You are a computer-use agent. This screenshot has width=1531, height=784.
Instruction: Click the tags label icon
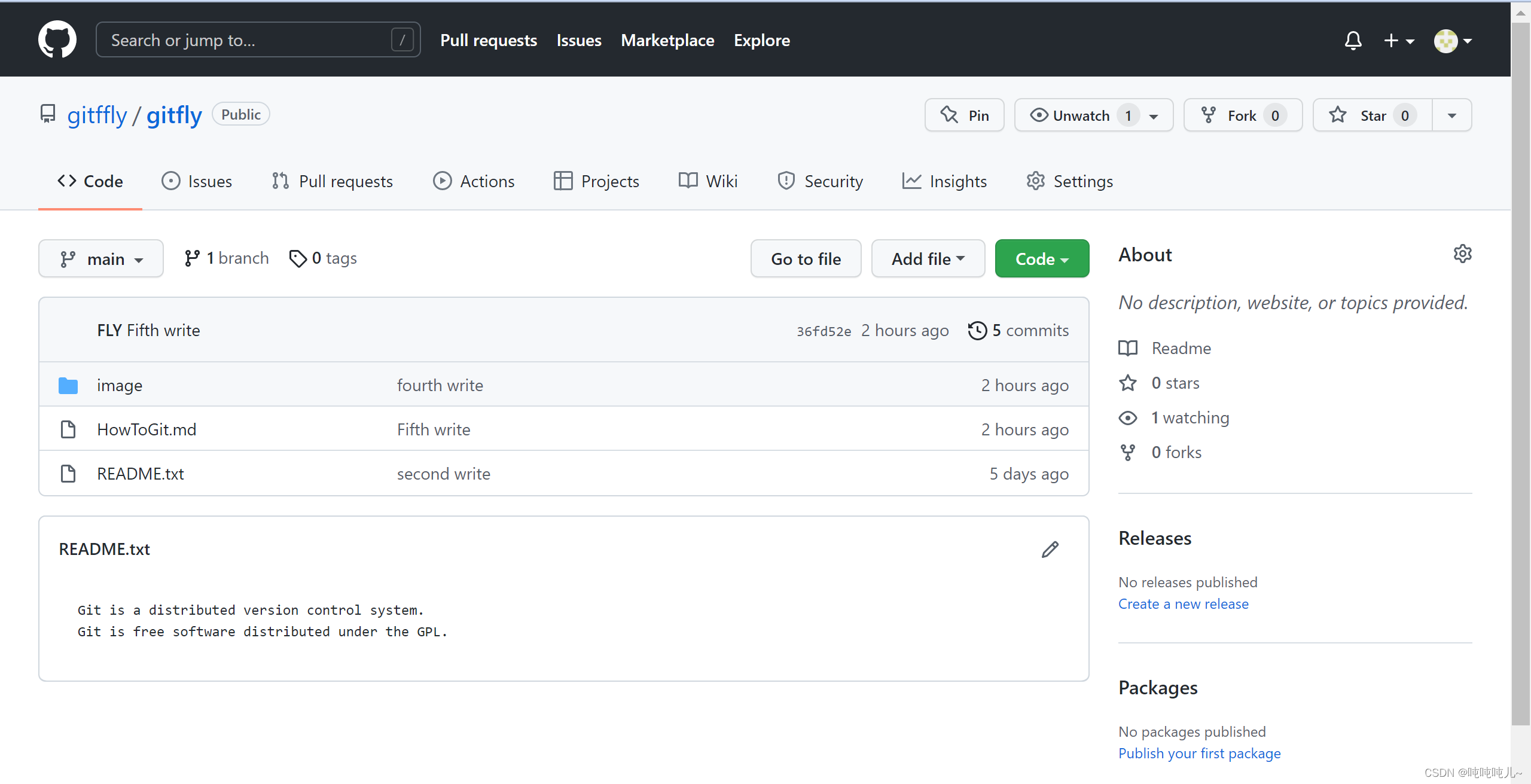[297, 258]
